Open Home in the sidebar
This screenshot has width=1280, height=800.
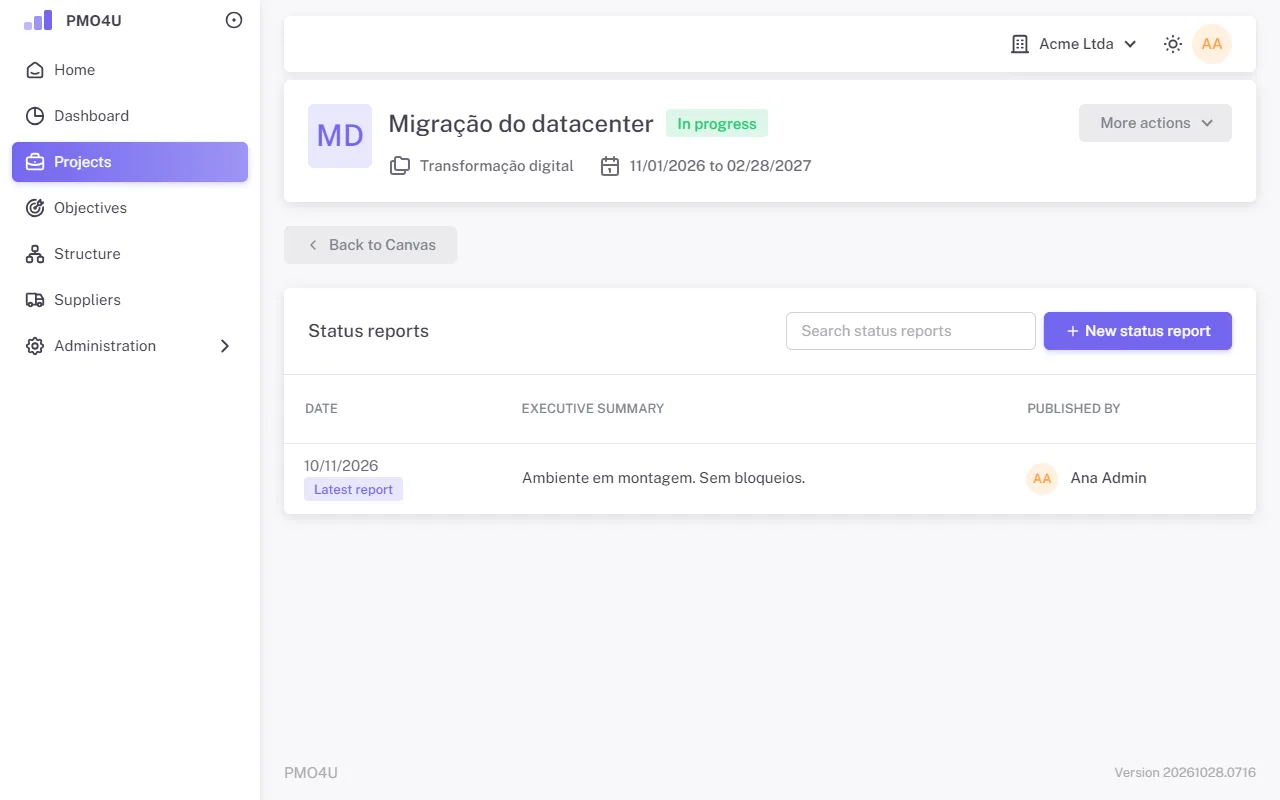coord(130,70)
